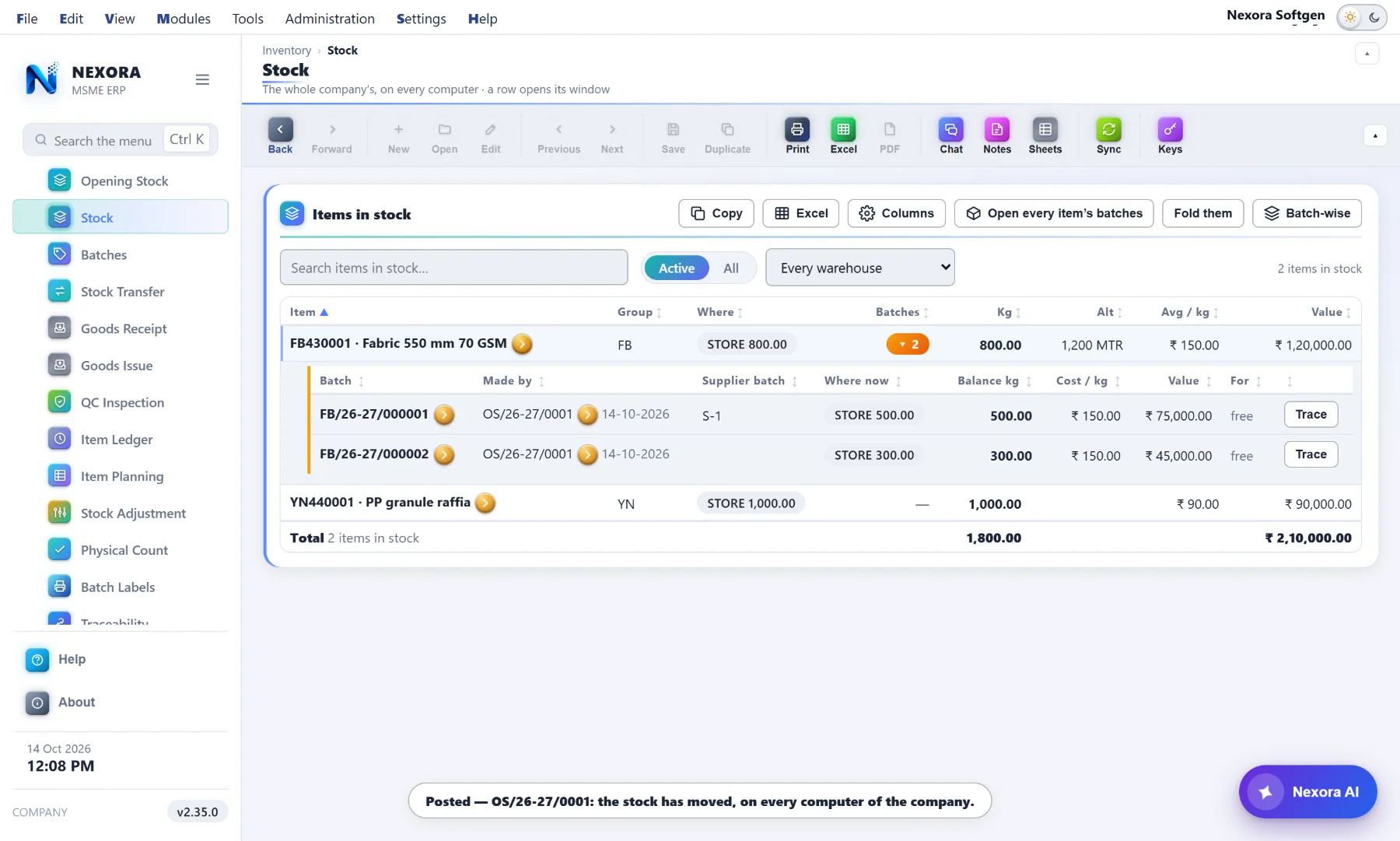1400x841 pixels.
Task: Open the Chat tool
Action: coord(950,136)
